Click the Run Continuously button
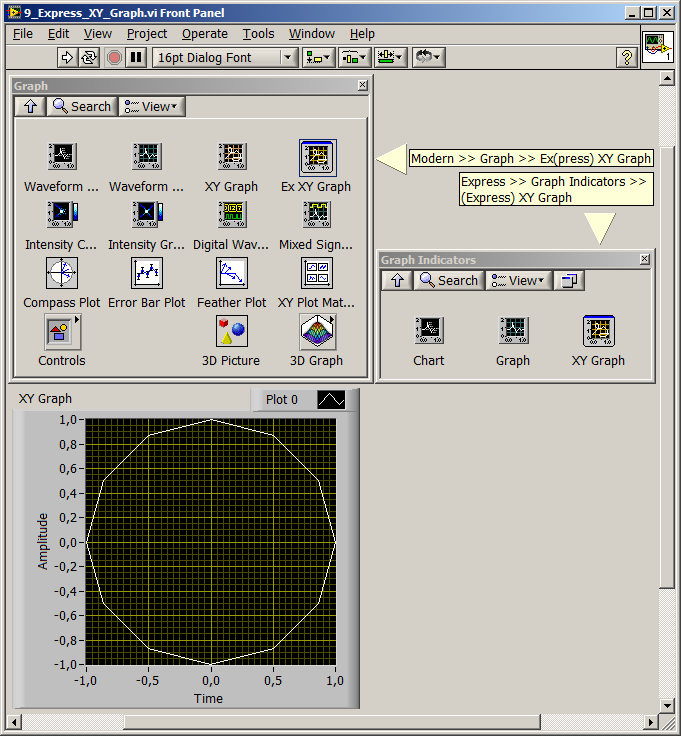Image resolution: width=681 pixels, height=736 pixels. click(88, 58)
